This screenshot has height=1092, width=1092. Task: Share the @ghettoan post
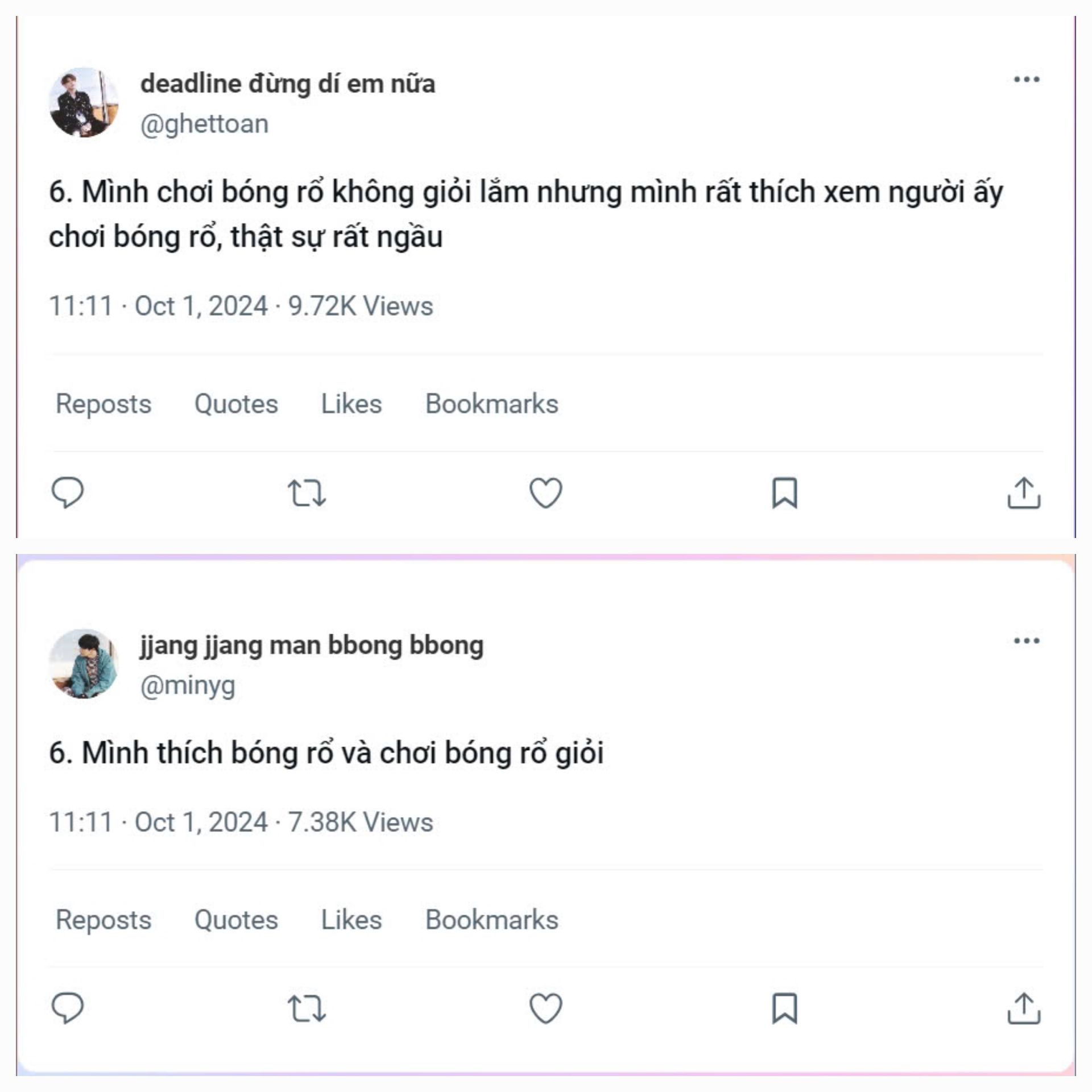[1024, 493]
